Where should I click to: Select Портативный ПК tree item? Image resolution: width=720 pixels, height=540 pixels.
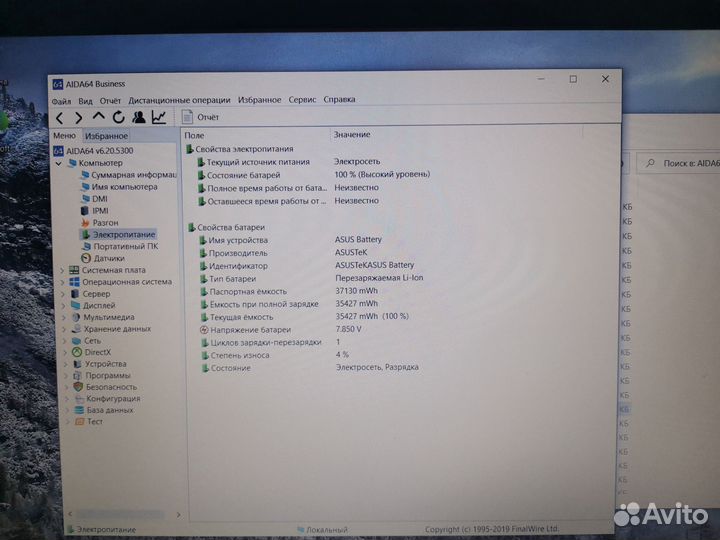[120, 247]
